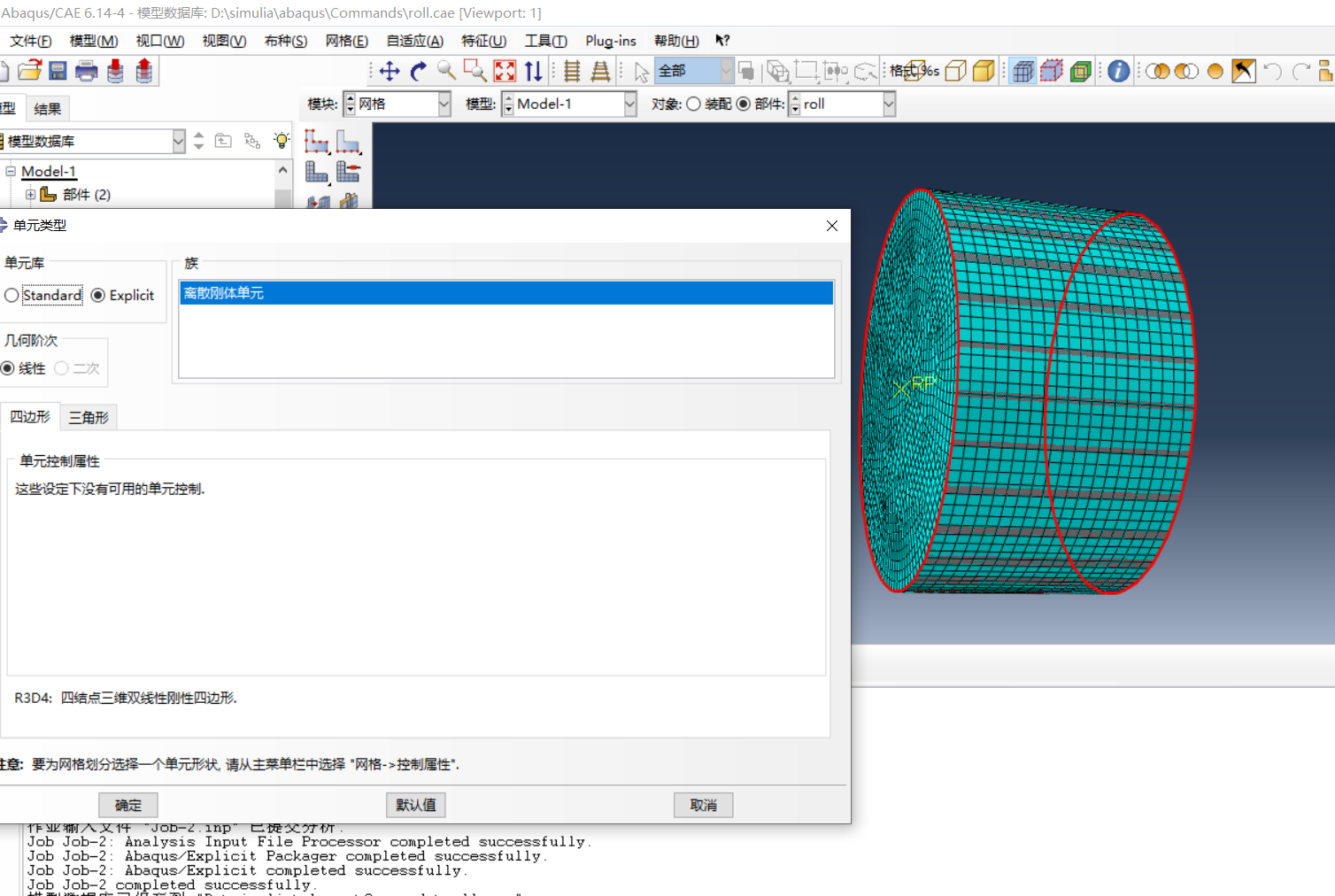Open the roll part dropdown
Screen dimensions: 1335x896
click(x=888, y=104)
